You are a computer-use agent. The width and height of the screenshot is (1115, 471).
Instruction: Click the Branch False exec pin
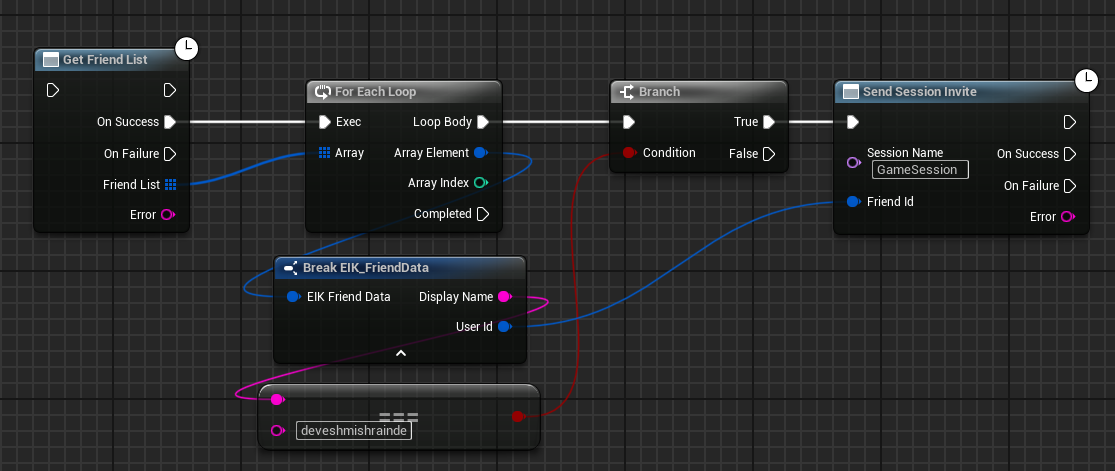[x=768, y=154]
